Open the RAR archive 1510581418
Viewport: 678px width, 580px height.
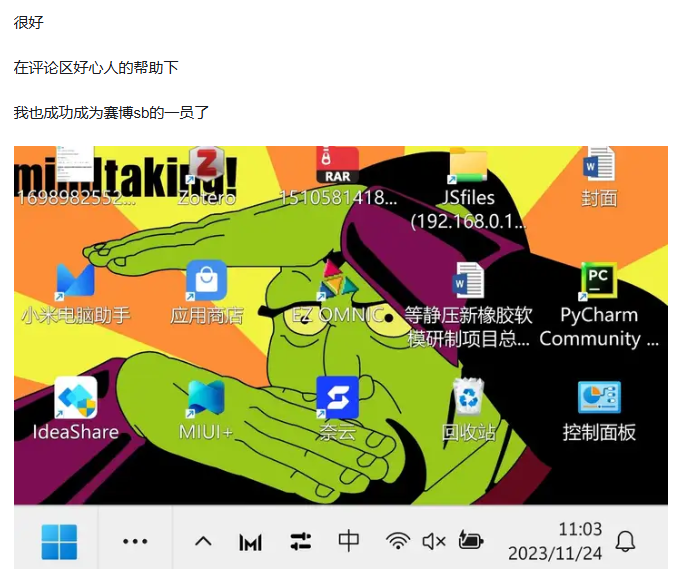tap(338, 165)
